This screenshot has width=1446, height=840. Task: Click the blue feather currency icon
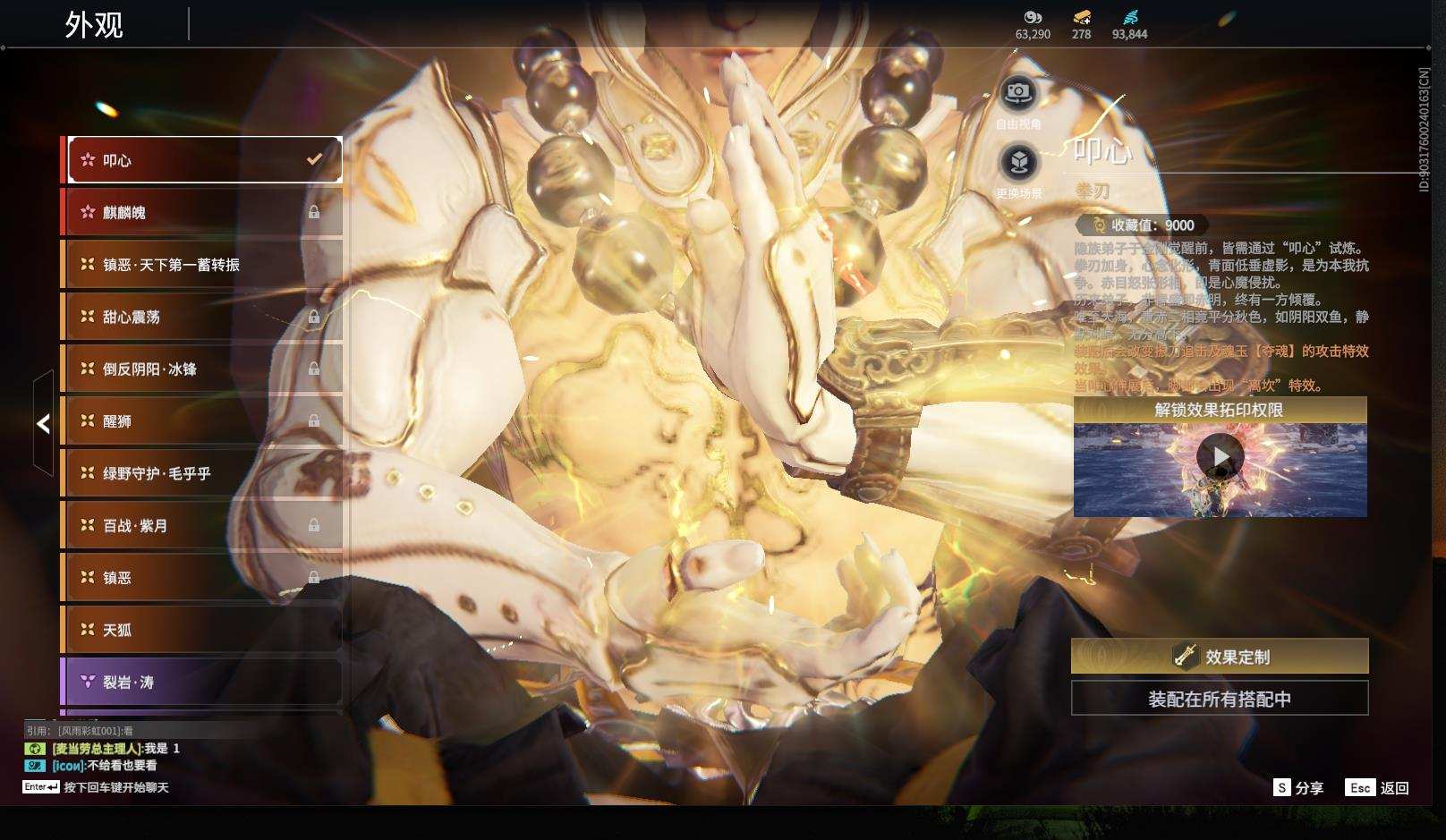coord(1129,17)
